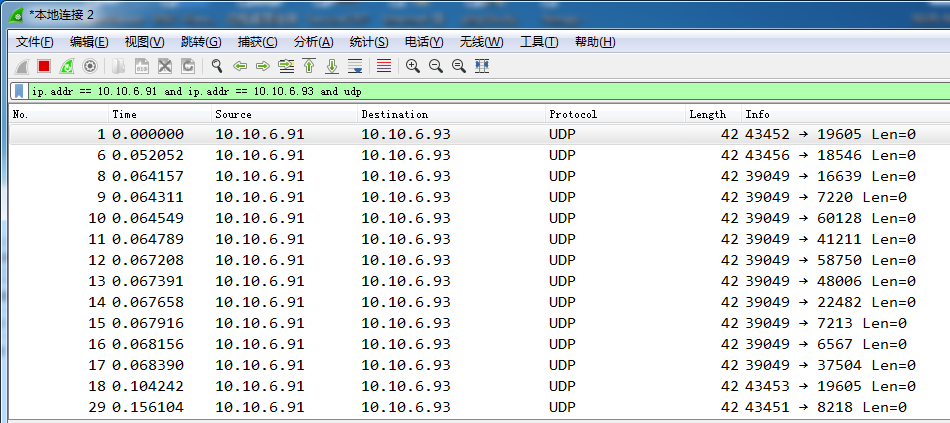
Task: Select packet 9 with info 39049 → 7220
Action: point(480,197)
